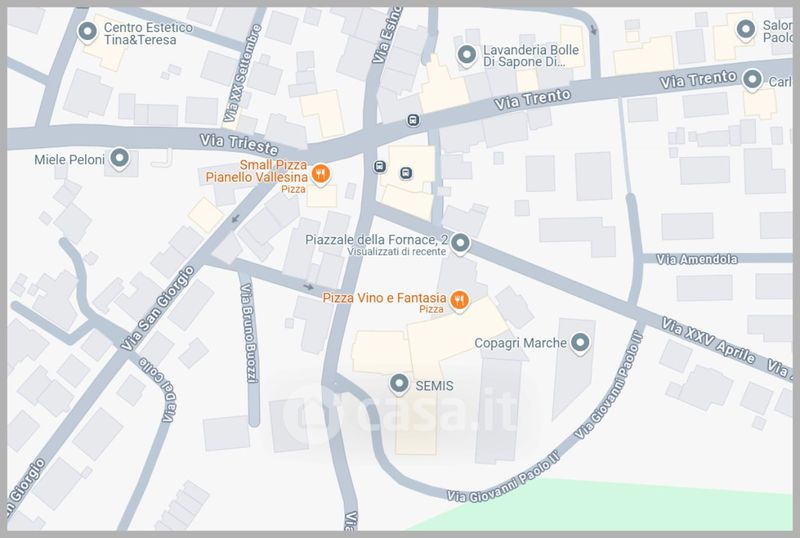Click the Copagri Marche map pin
Viewport: 800px width, 538px height.
coord(580,343)
